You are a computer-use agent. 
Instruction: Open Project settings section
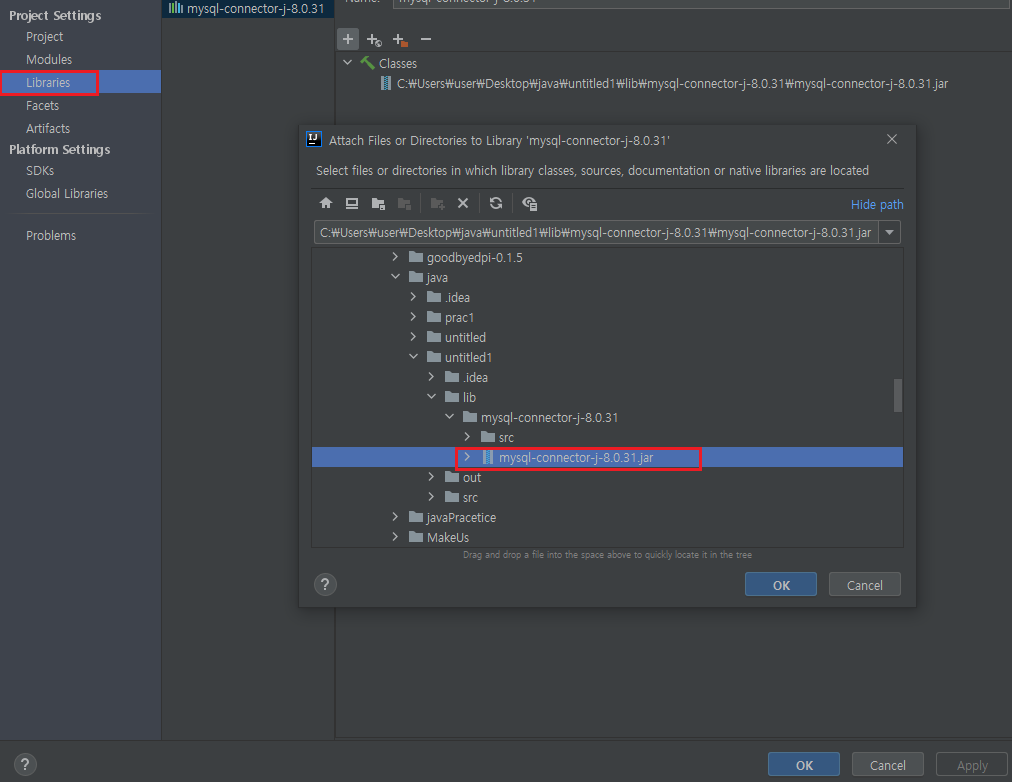click(x=45, y=37)
